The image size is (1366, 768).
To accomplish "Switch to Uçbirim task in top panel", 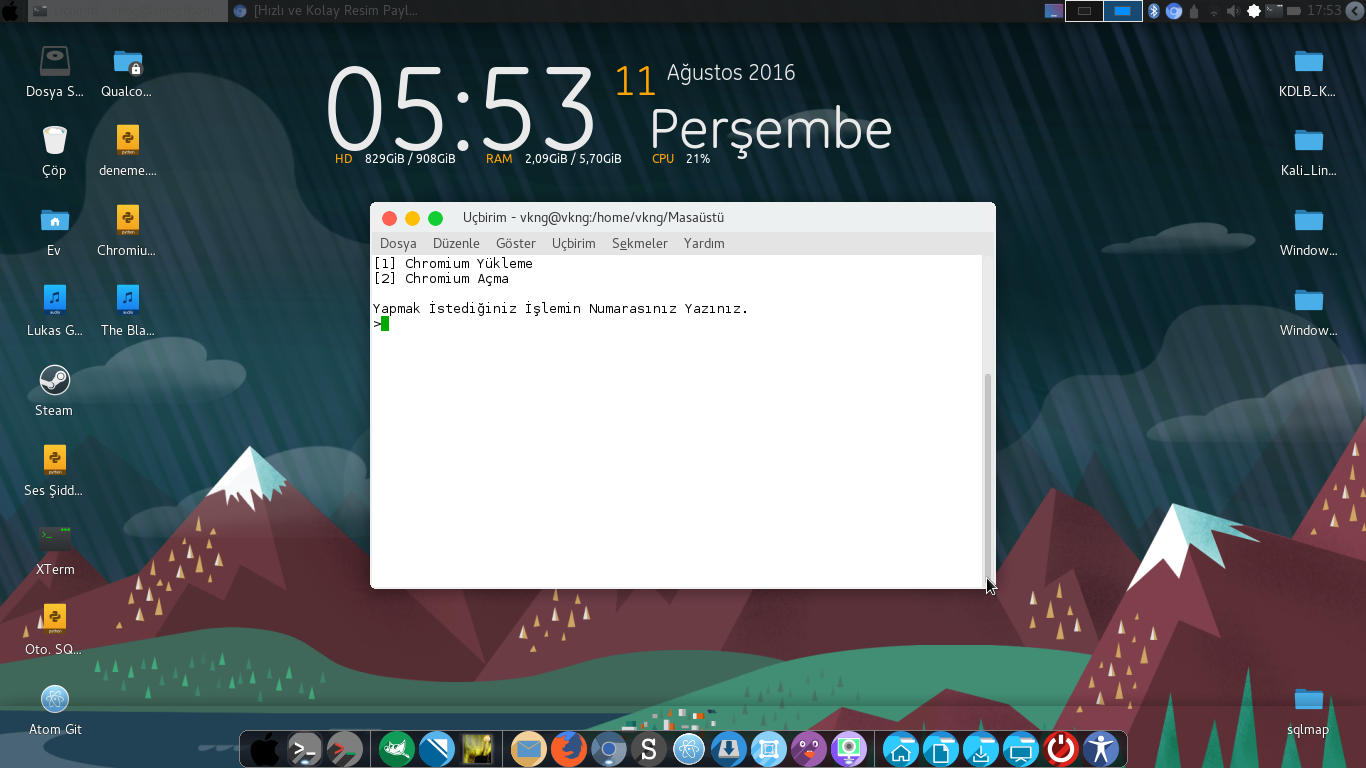I will (x=127, y=11).
